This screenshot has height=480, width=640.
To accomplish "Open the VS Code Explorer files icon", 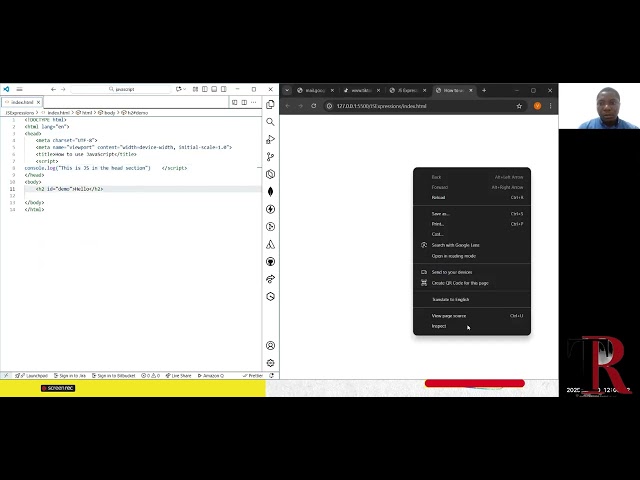I will pyautogui.click(x=270, y=104).
